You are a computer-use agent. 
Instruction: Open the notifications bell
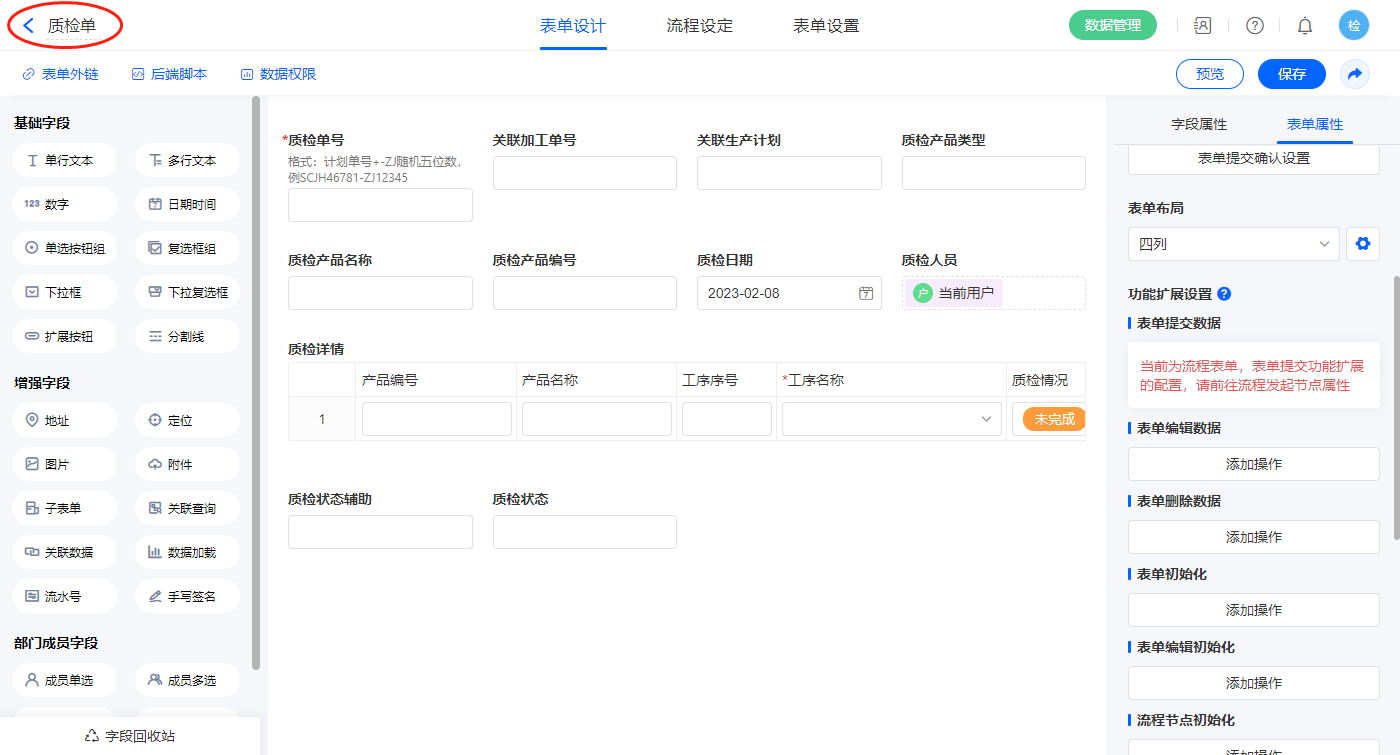click(1304, 26)
